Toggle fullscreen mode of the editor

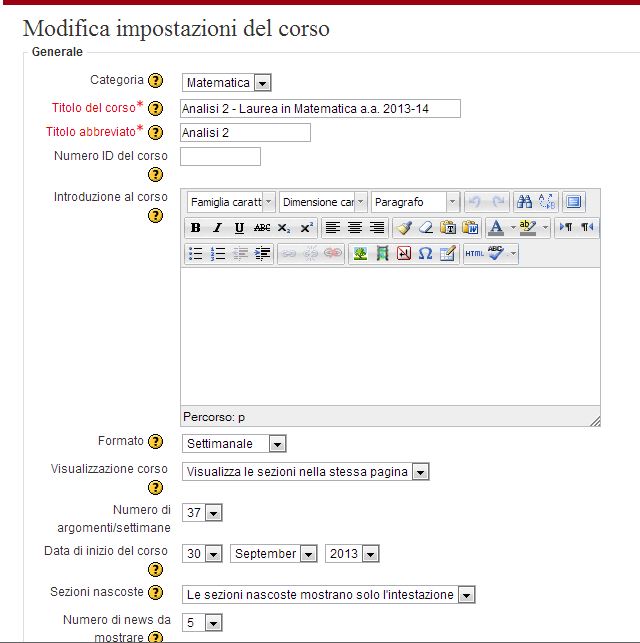coord(574,202)
